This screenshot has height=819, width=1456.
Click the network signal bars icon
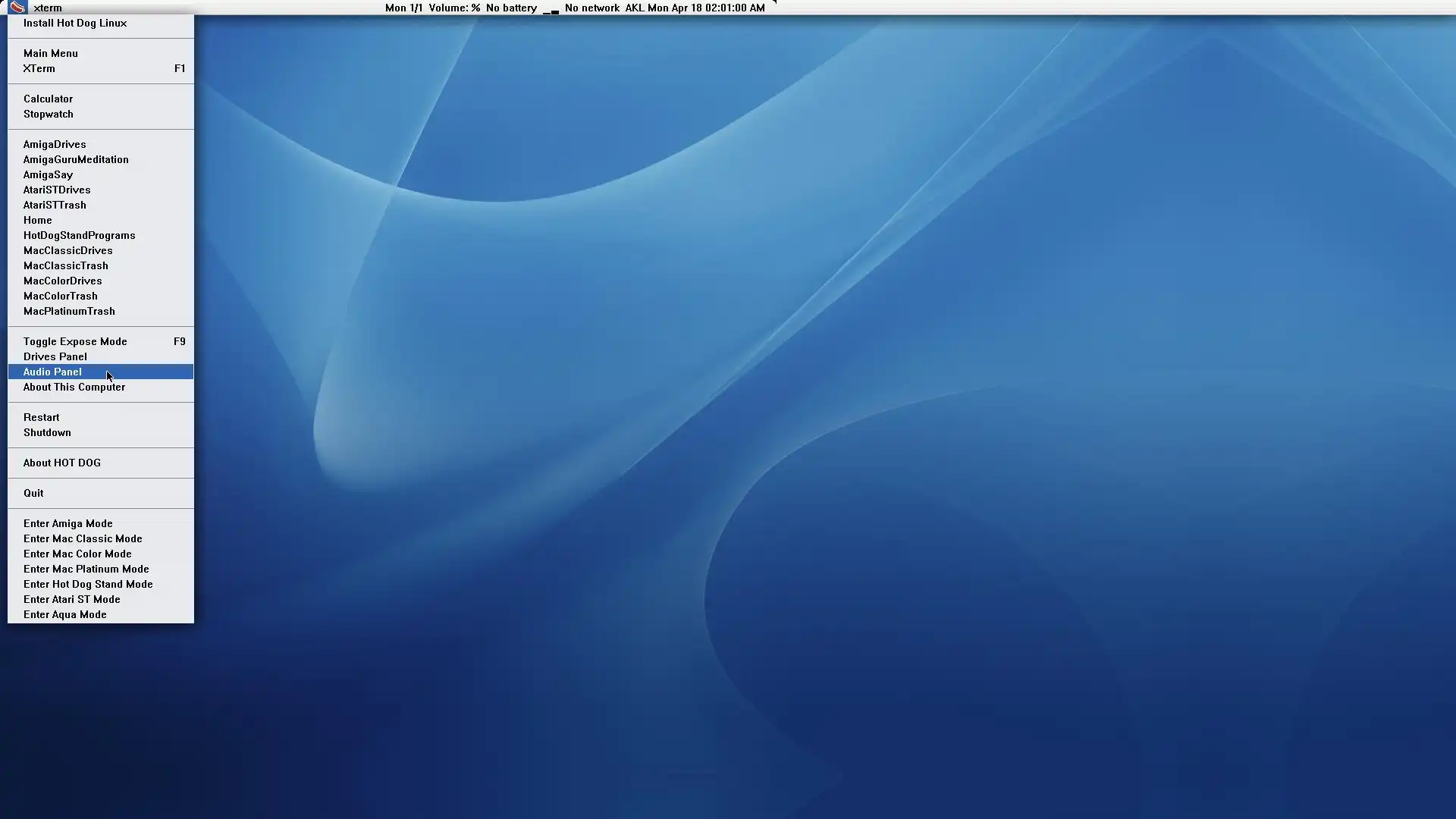click(551, 10)
